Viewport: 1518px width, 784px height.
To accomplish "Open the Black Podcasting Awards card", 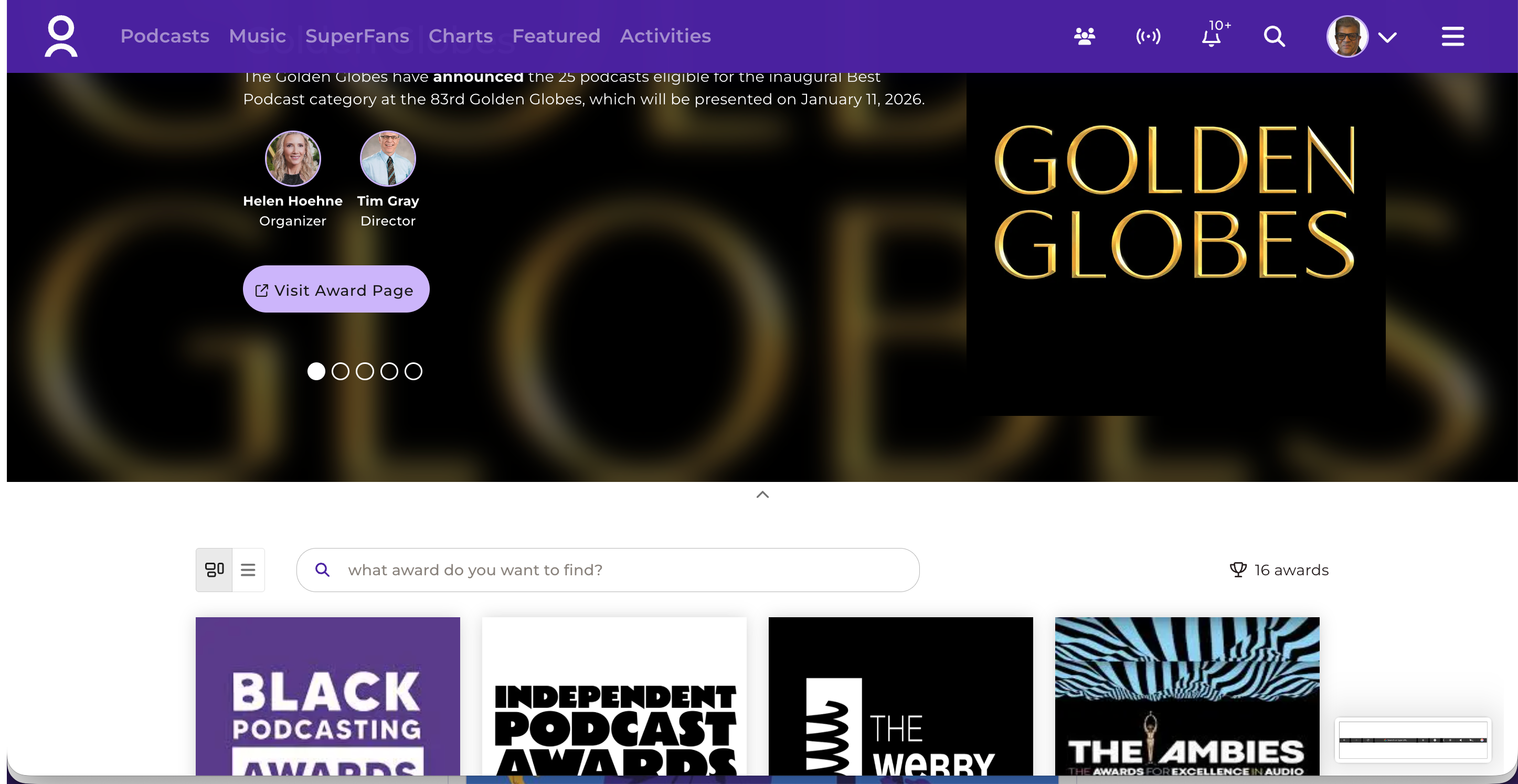I will tap(327, 696).
